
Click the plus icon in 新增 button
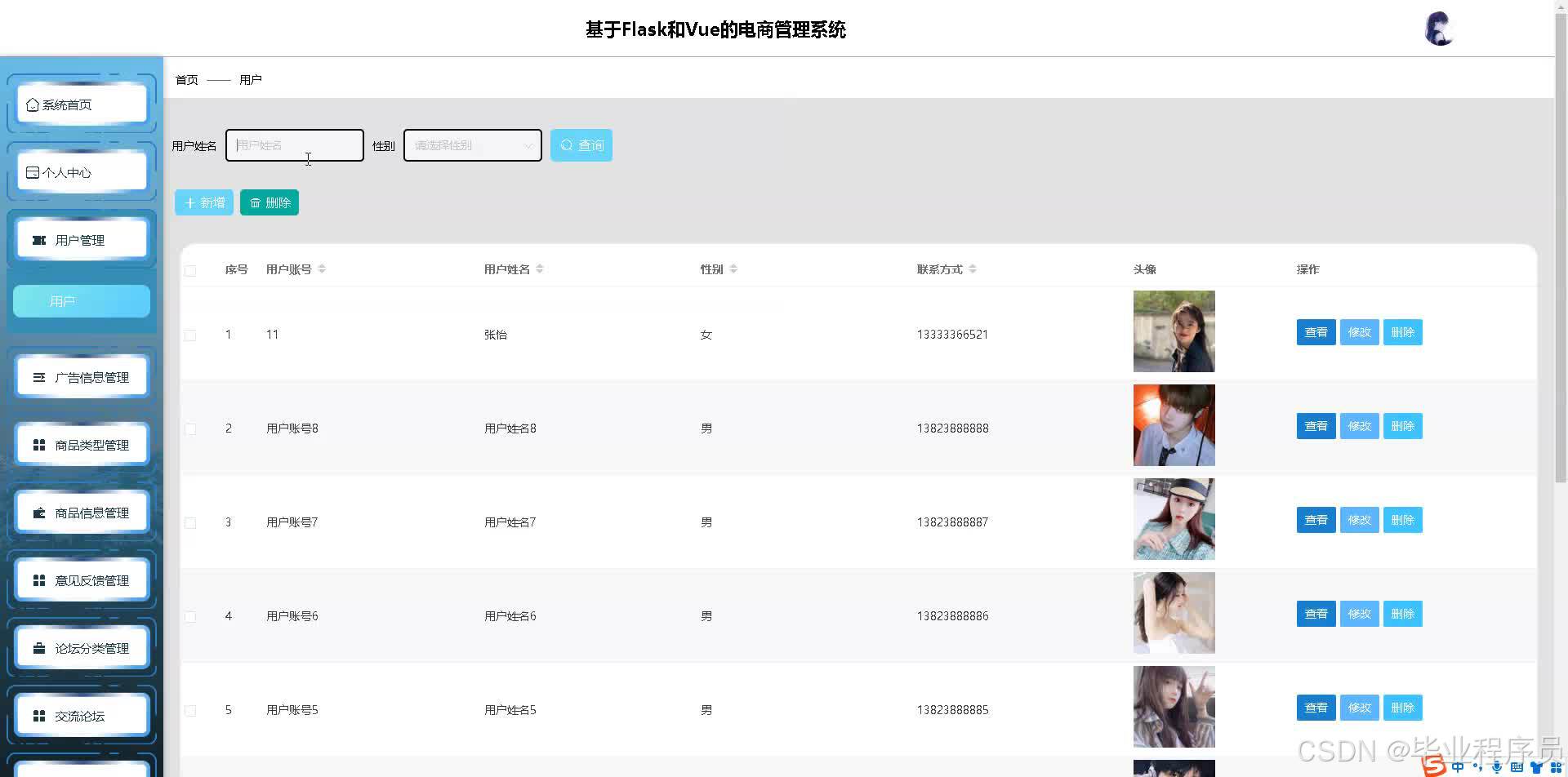(189, 202)
